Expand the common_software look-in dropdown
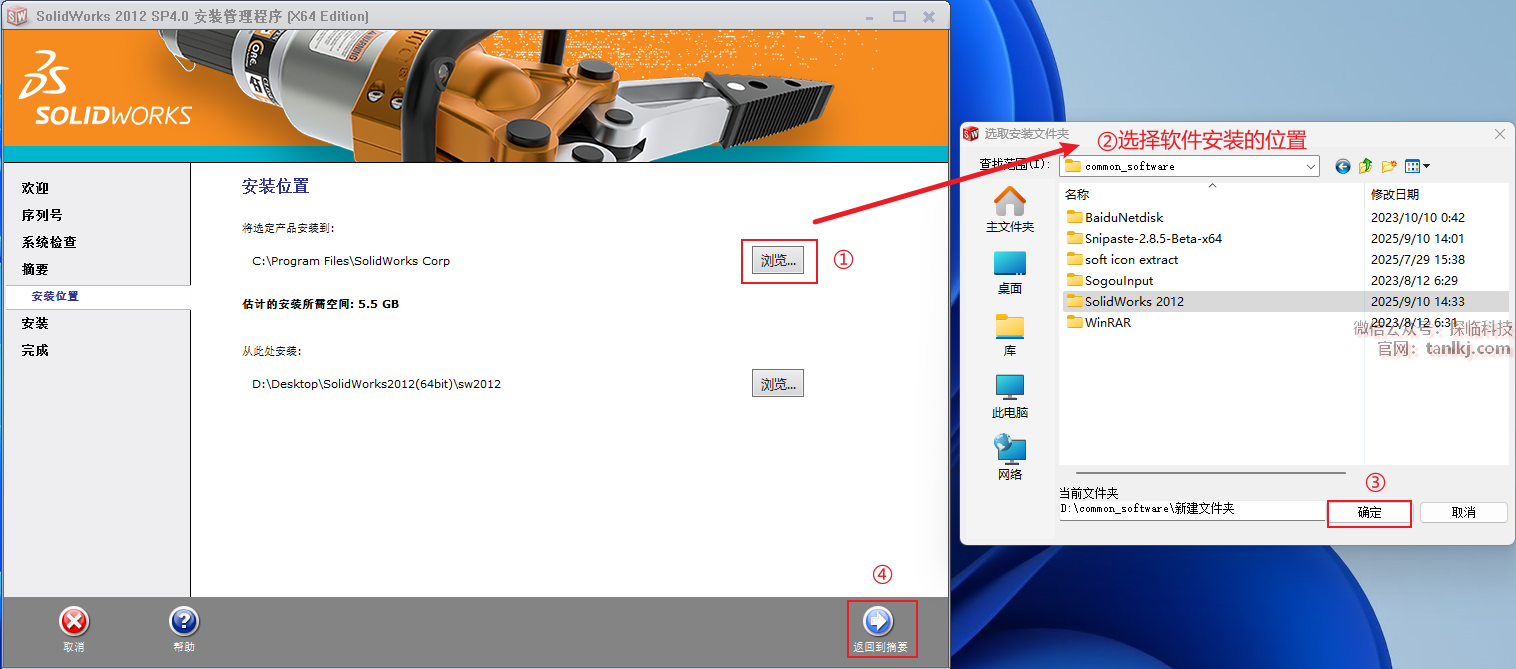This screenshot has width=1516, height=669. click(1310, 166)
